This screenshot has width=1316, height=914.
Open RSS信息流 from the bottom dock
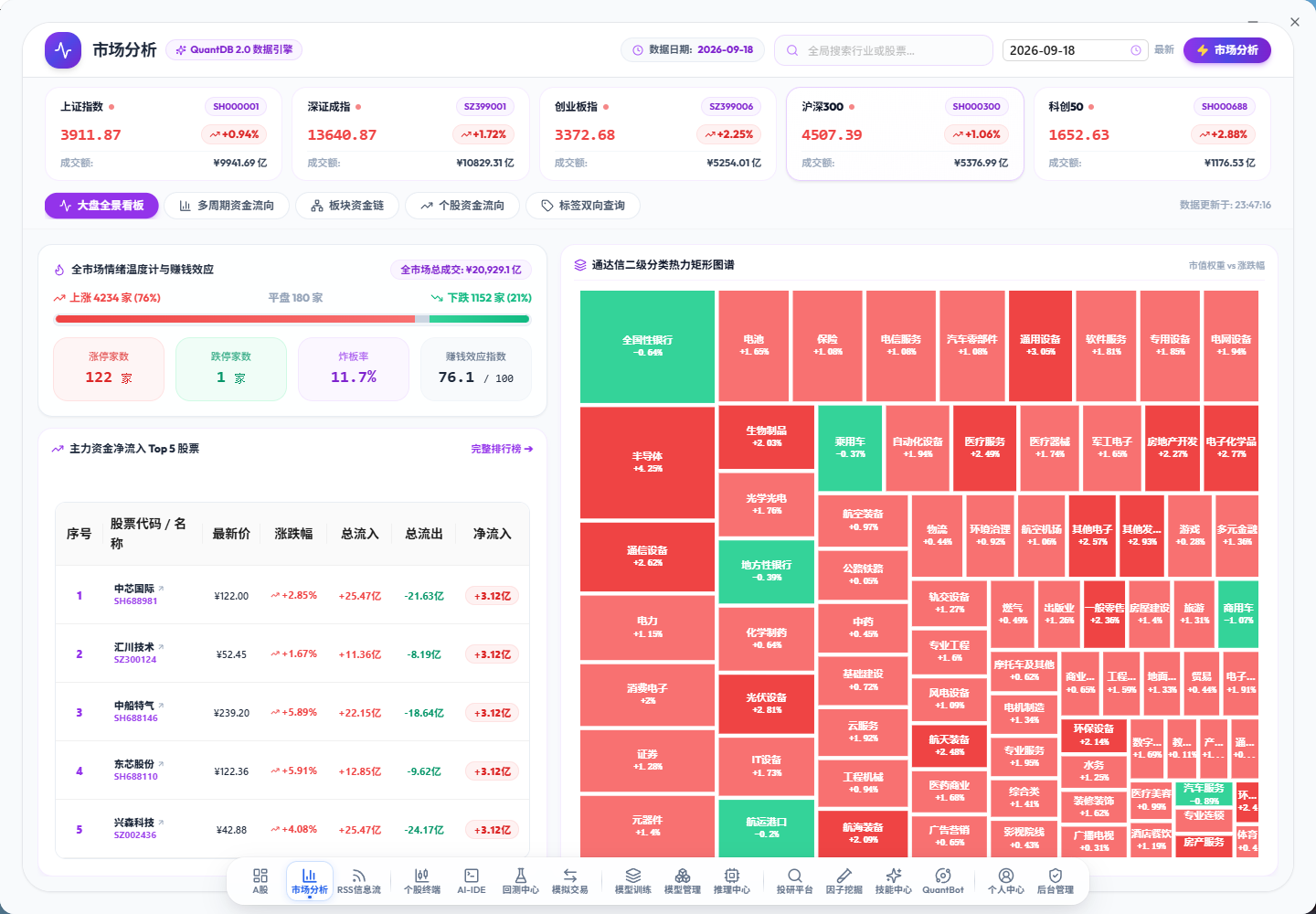tap(359, 881)
